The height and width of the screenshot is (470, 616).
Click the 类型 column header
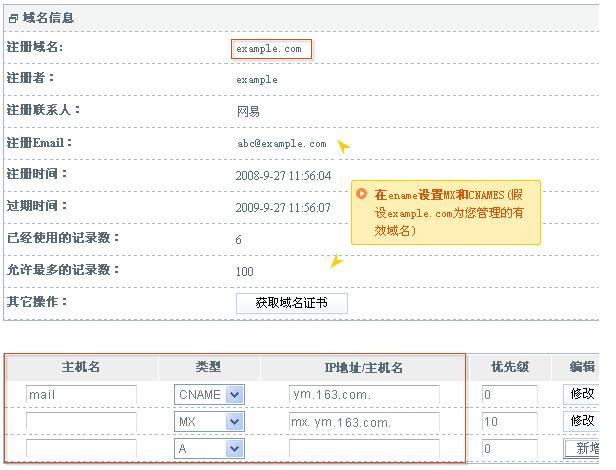208,367
